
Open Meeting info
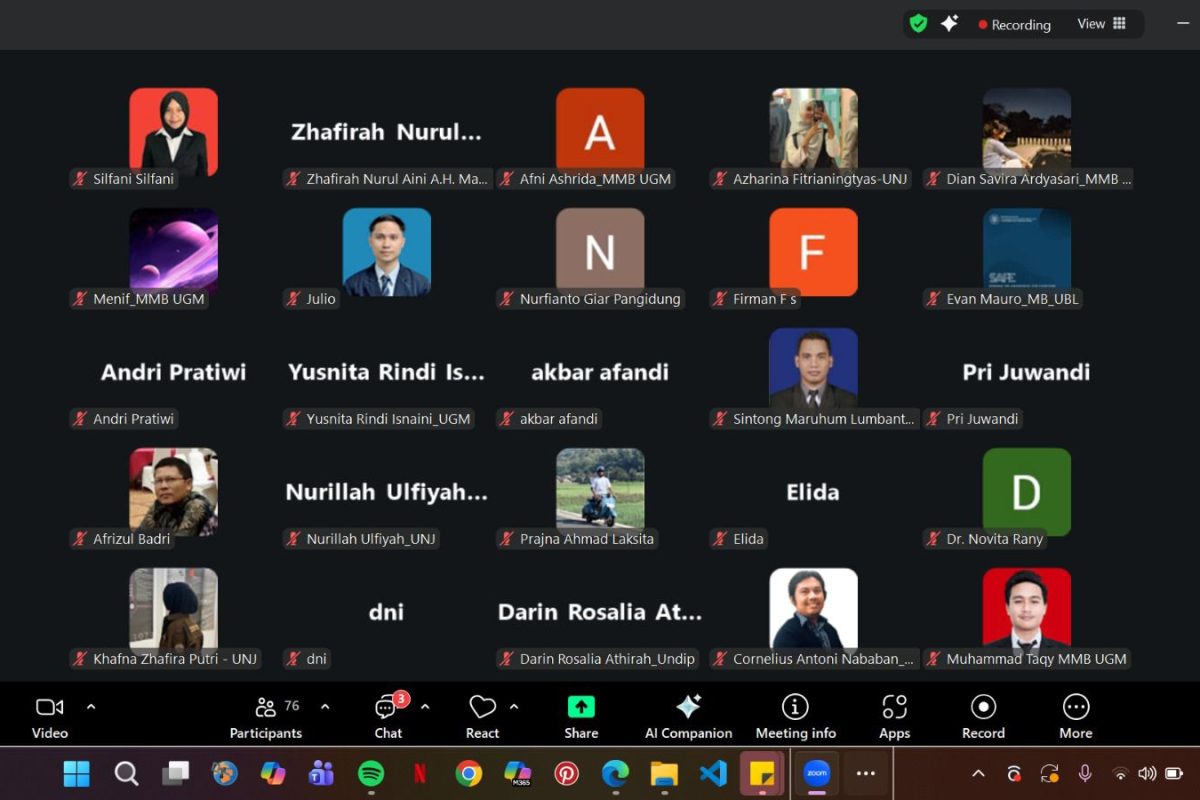pos(795,717)
